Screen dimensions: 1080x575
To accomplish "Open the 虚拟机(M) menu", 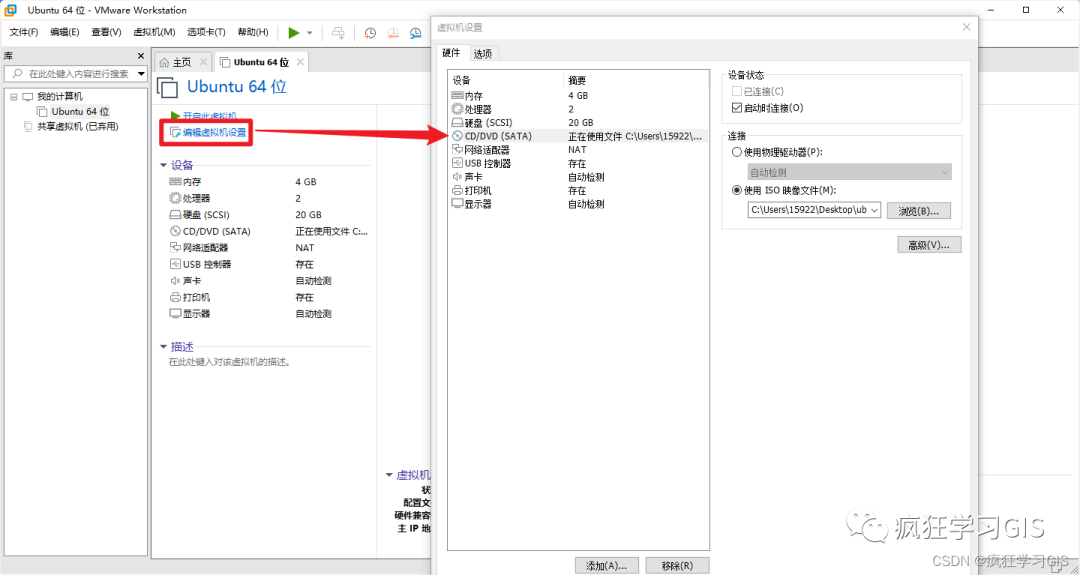I will point(154,32).
